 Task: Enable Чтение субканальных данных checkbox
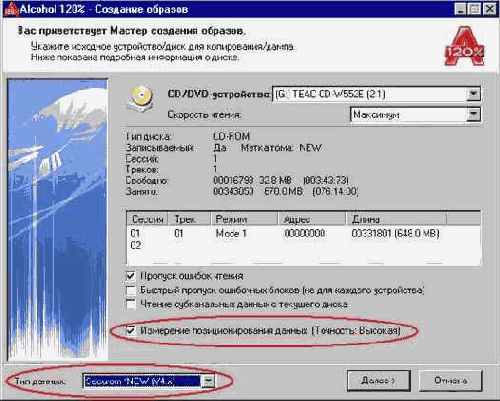(x=131, y=304)
